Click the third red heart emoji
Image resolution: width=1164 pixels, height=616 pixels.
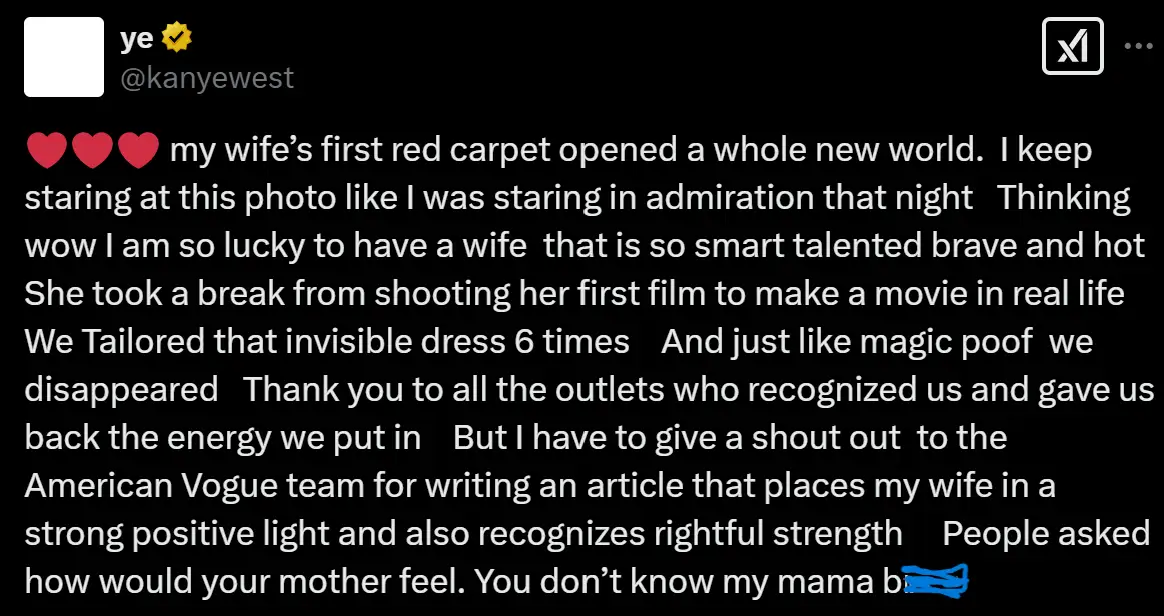138,151
